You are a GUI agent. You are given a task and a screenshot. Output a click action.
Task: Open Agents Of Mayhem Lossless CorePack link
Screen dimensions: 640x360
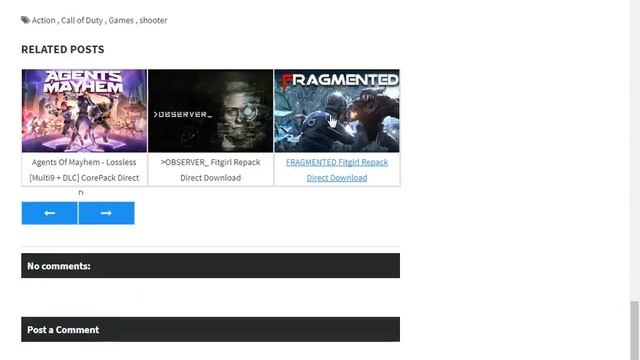84,170
